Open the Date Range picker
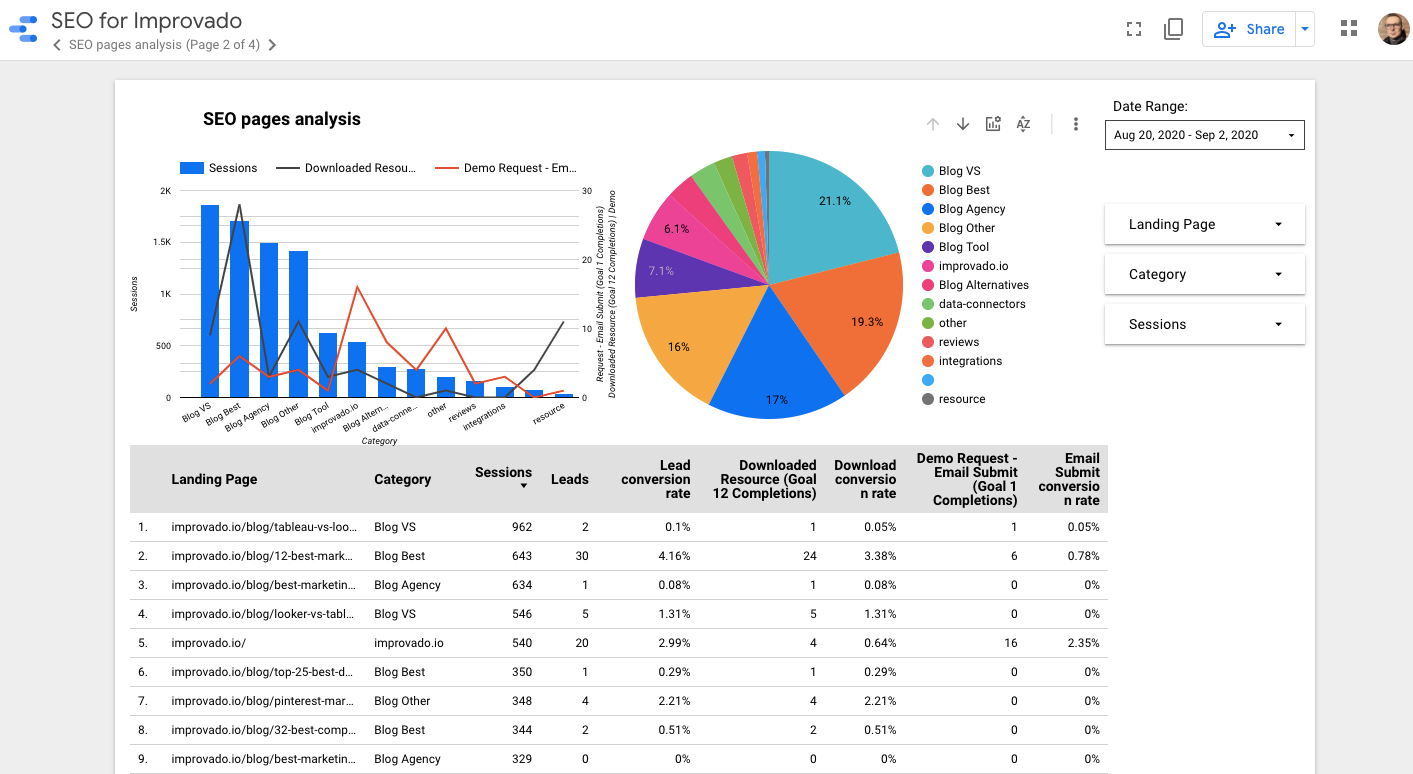The width and height of the screenshot is (1413, 774). click(x=1205, y=135)
